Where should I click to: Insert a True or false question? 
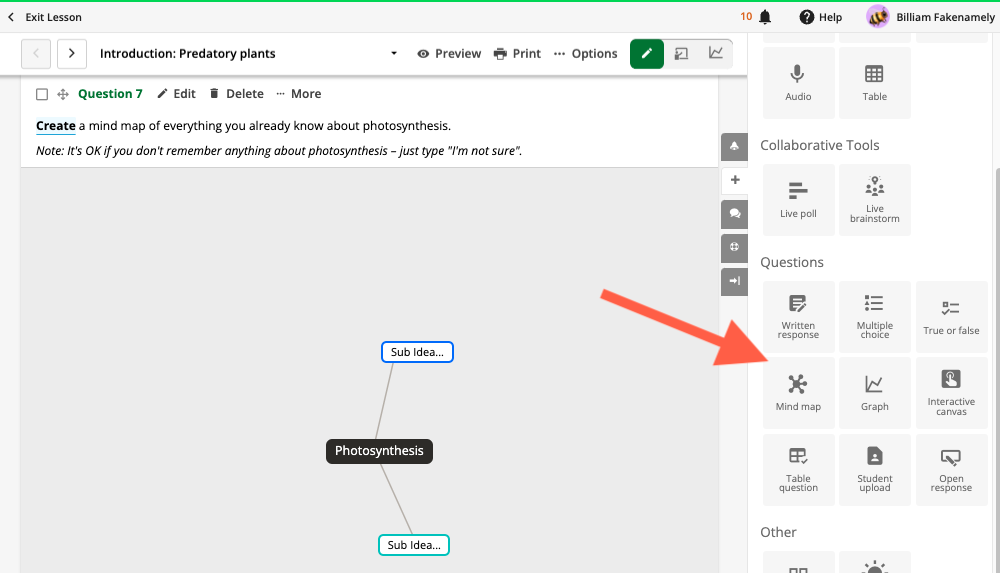[951, 317]
